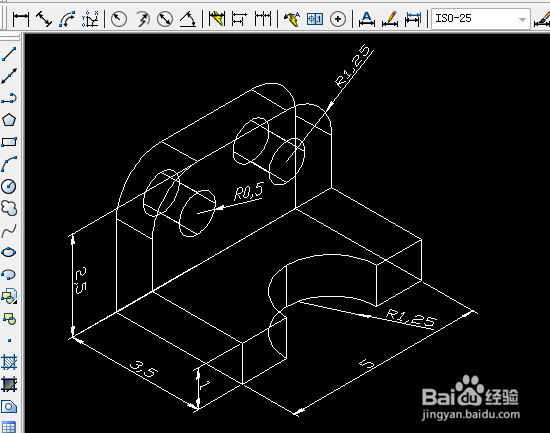Open the ISO-25 dimension style dropdown

coord(481,19)
